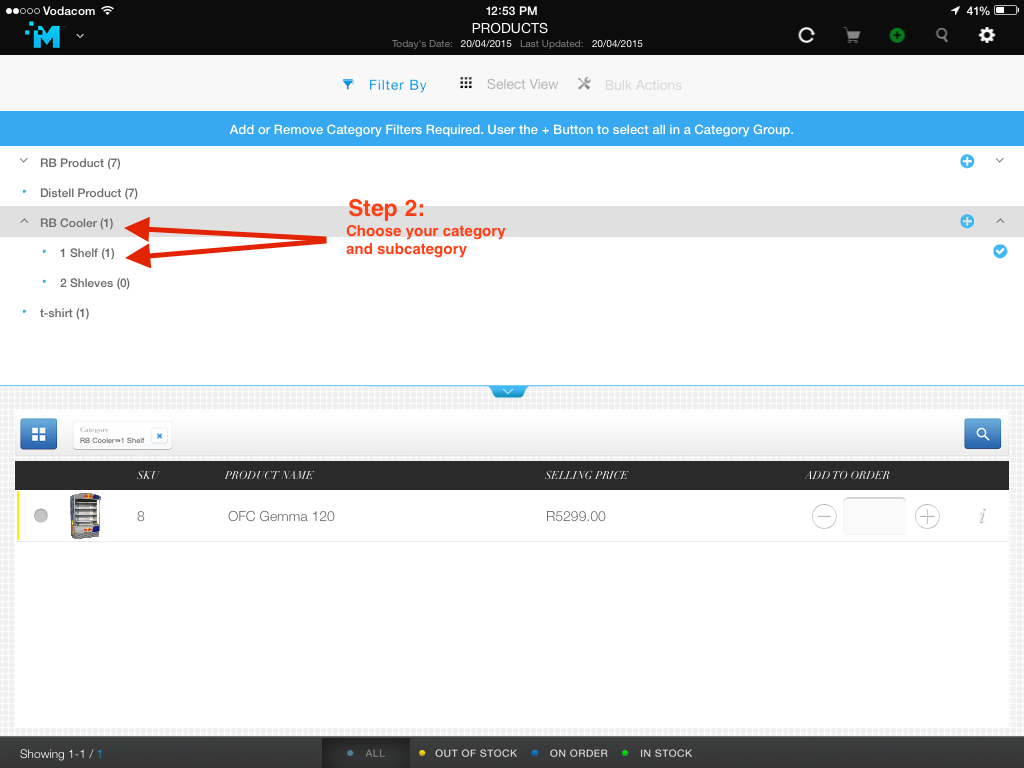Select the 2 Shleves (0) subcategory

(x=95, y=283)
